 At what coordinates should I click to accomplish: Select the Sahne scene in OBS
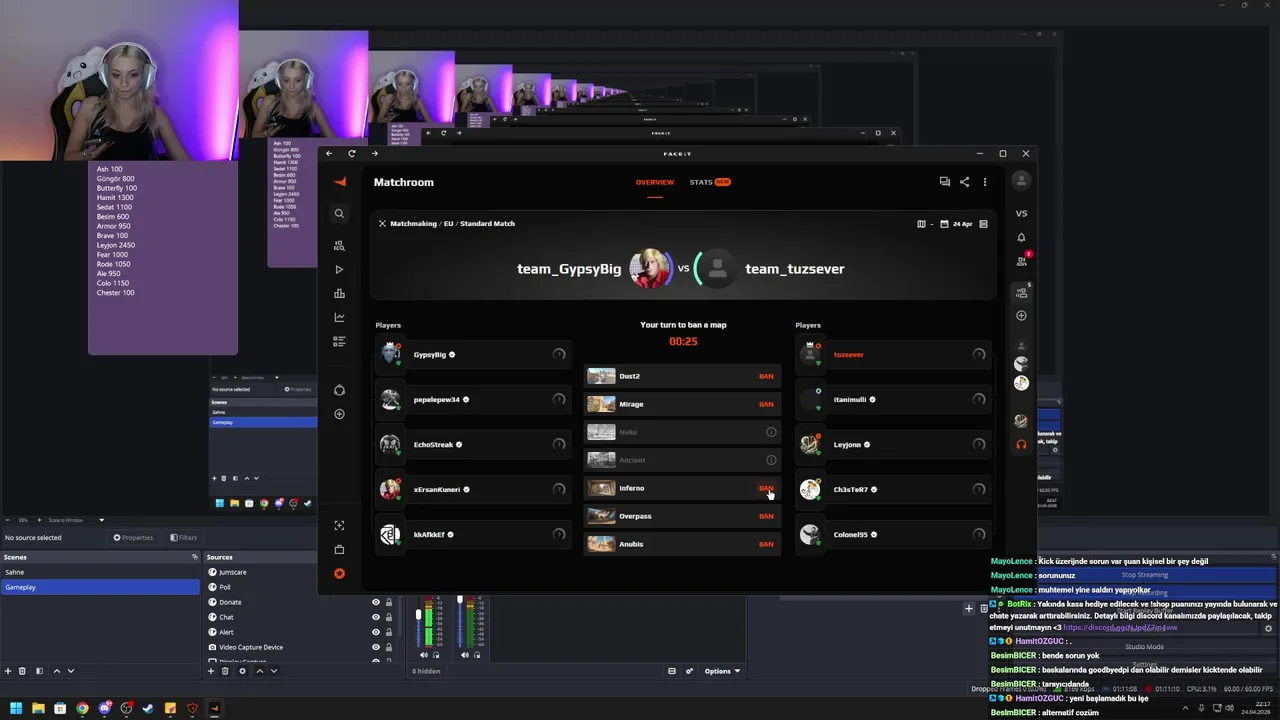pyautogui.click(x=100, y=572)
